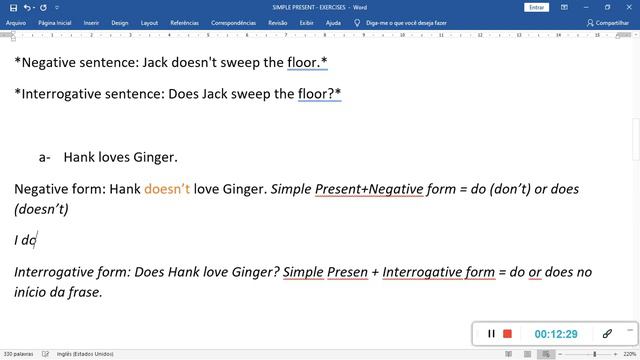Click the '330 palavras' word count

pyautogui.click(x=18, y=354)
